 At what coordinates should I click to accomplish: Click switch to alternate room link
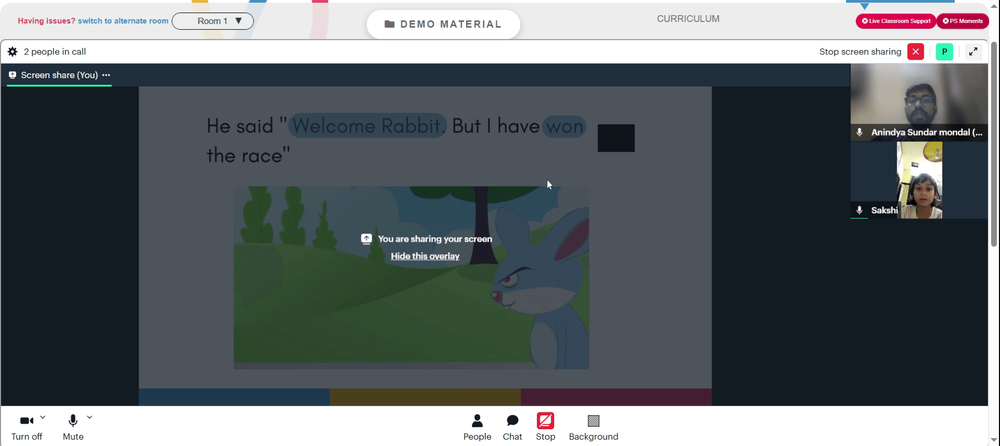pos(123,21)
